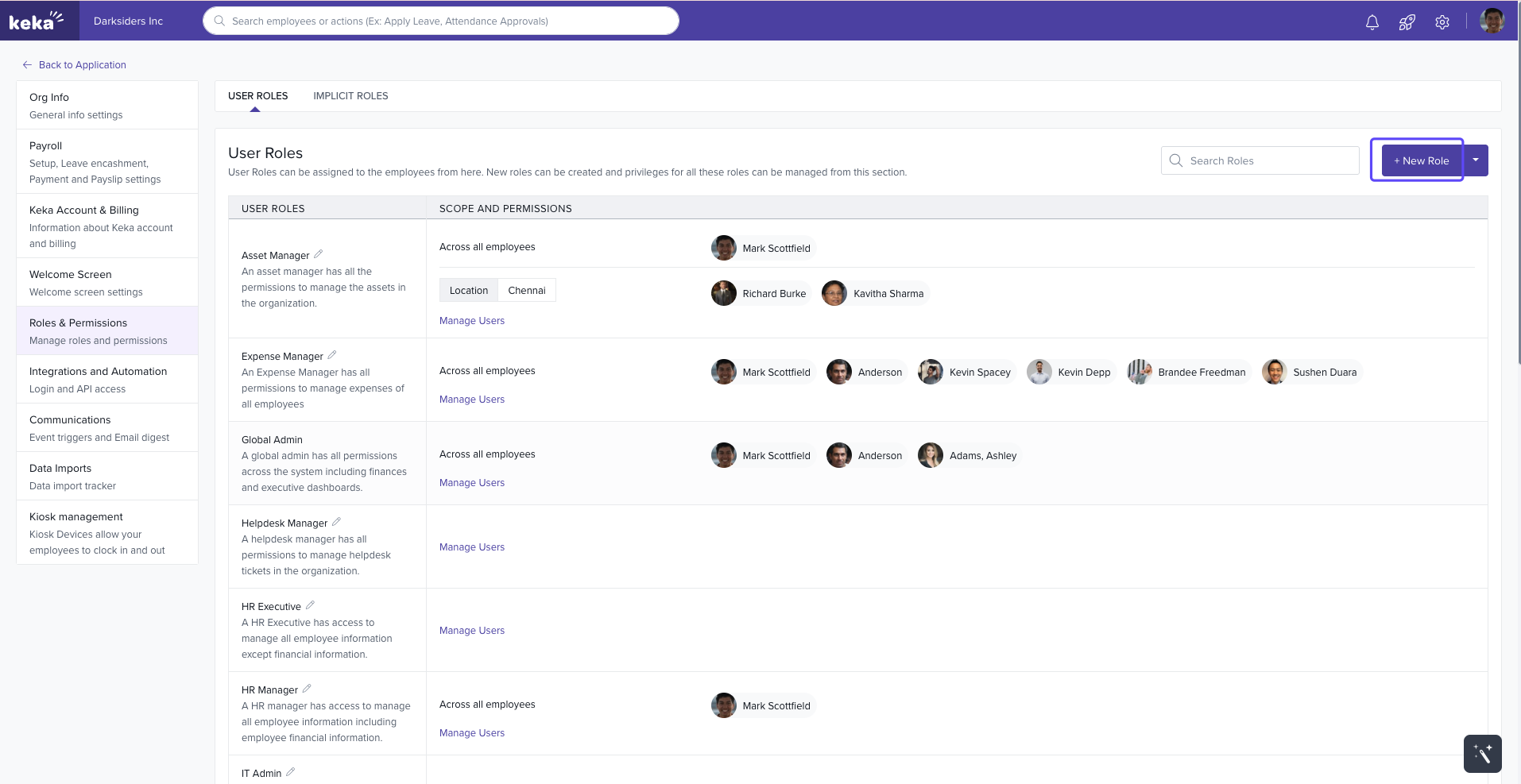Click the user profile avatar
This screenshot has width=1521, height=784.
1492,21
